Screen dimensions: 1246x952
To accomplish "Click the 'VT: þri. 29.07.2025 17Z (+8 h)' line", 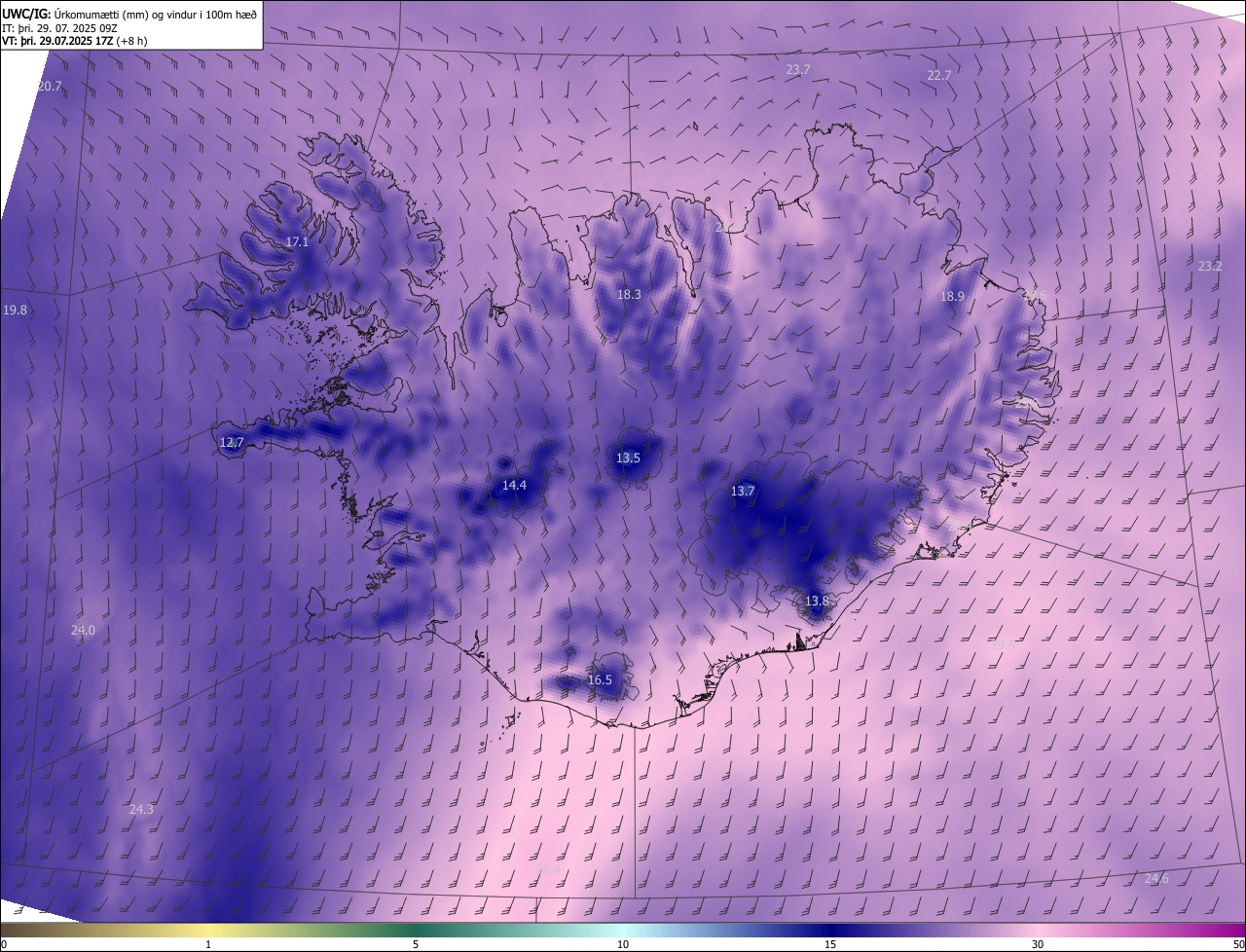I will (75, 42).
